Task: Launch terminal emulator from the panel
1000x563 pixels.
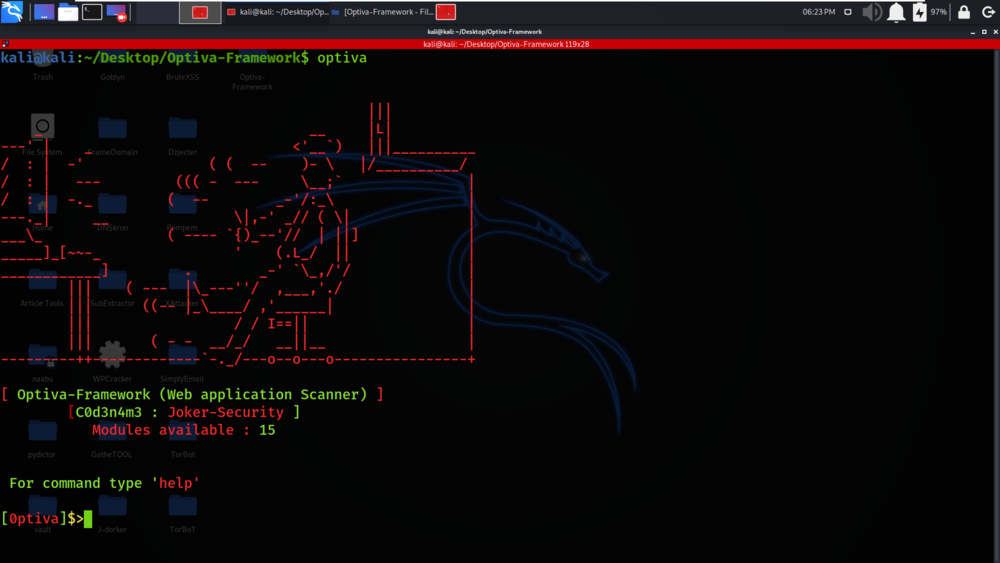Action: click(92, 12)
